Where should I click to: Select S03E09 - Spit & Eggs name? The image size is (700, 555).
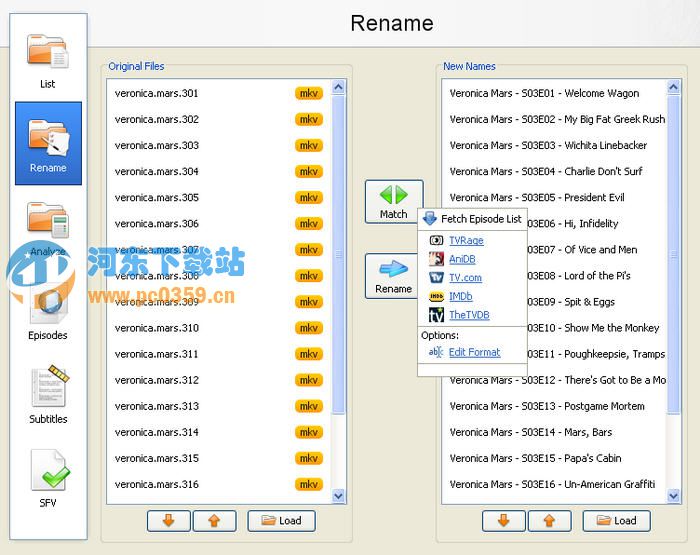pyautogui.click(x=596, y=302)
